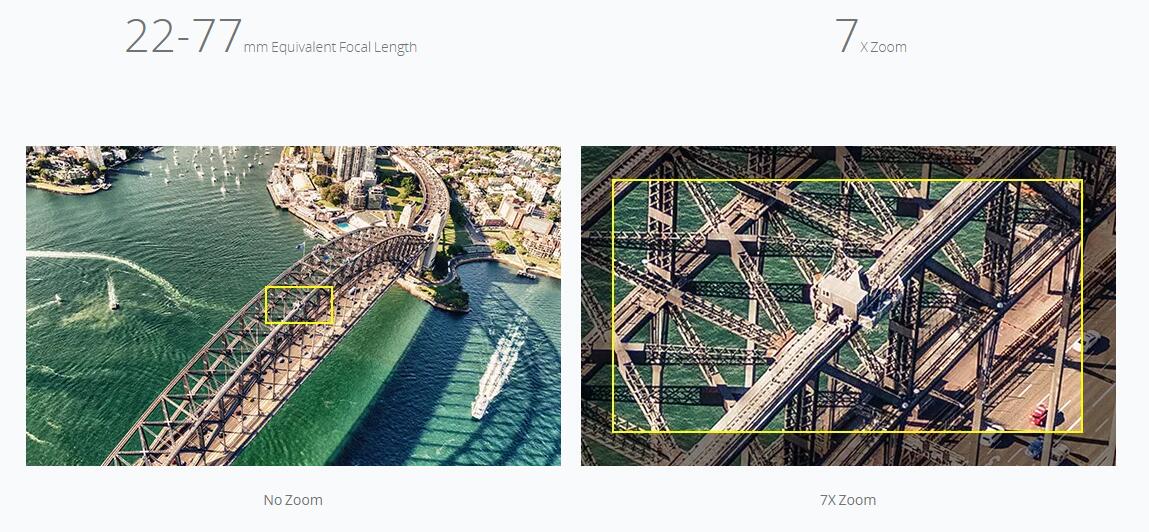Click the large yellow frame in the zoomed image

[x=847, y=306]
